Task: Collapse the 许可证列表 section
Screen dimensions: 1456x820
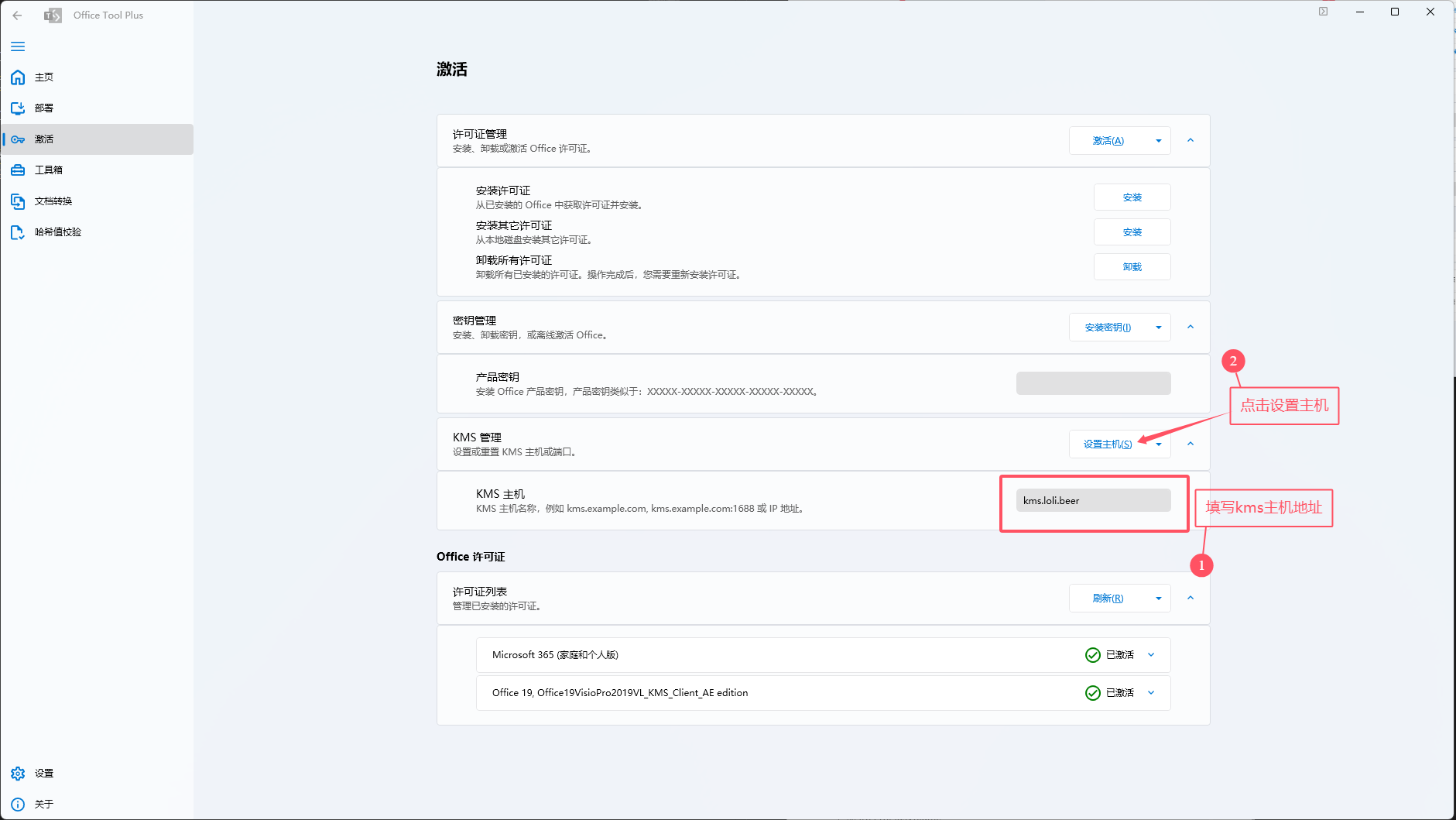Action: (x=1190, y=599)
